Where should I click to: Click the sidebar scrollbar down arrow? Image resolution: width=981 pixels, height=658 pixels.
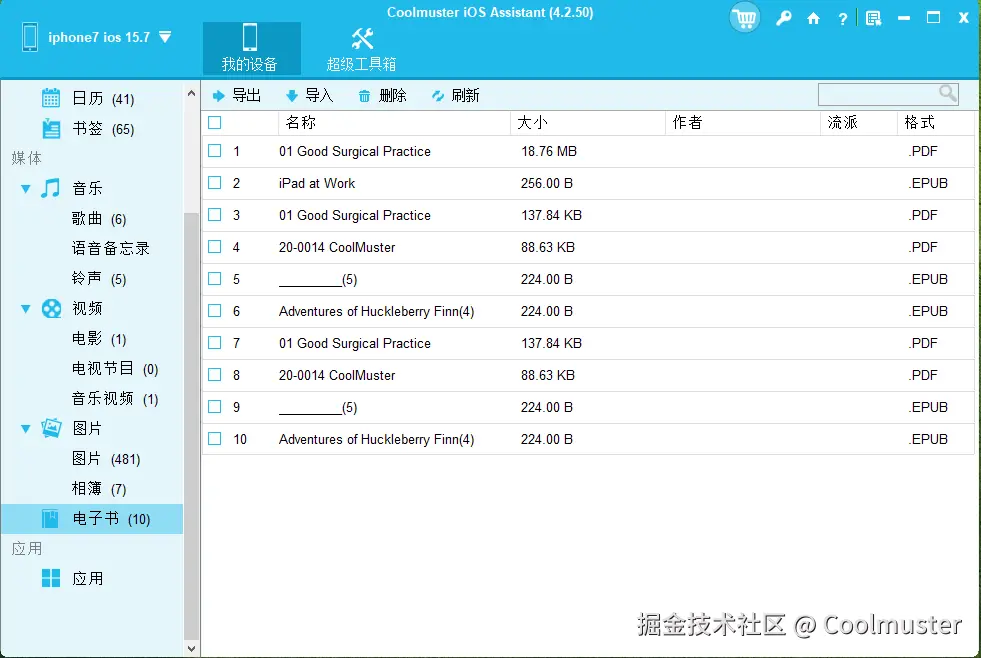pos(191,649)
